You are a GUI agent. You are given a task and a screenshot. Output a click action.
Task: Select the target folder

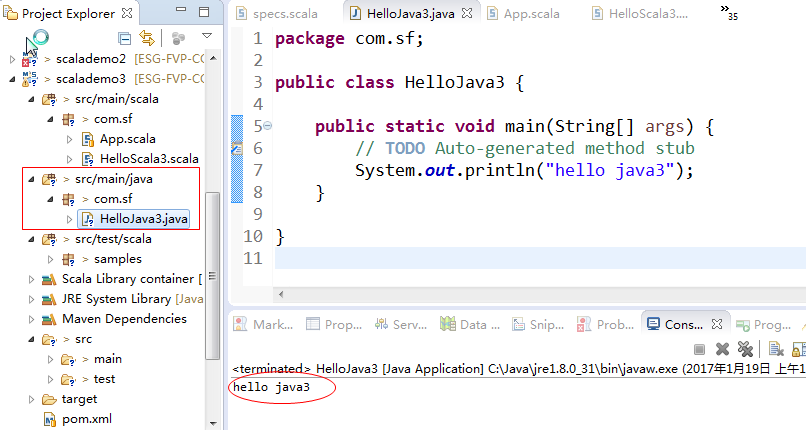pyautogui.click(x=79, y=399)
